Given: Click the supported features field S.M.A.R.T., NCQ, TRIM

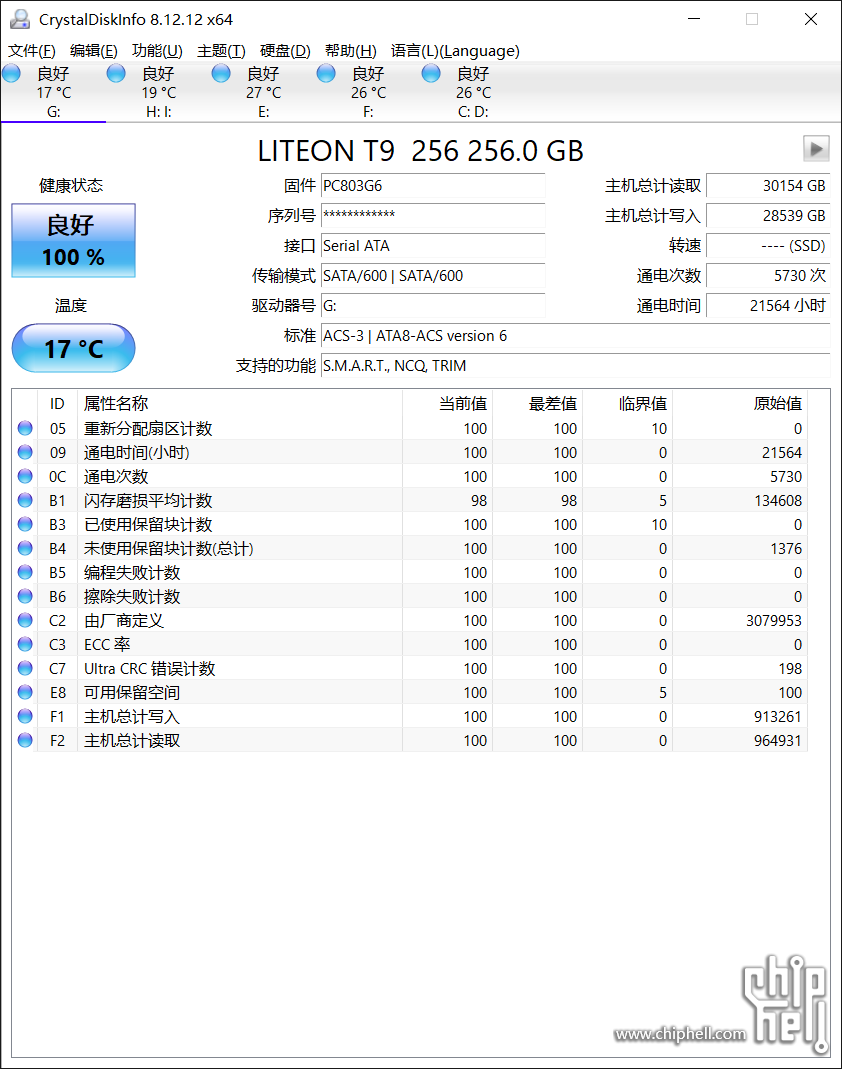Looking at the screenshot, I should point(575,365).
